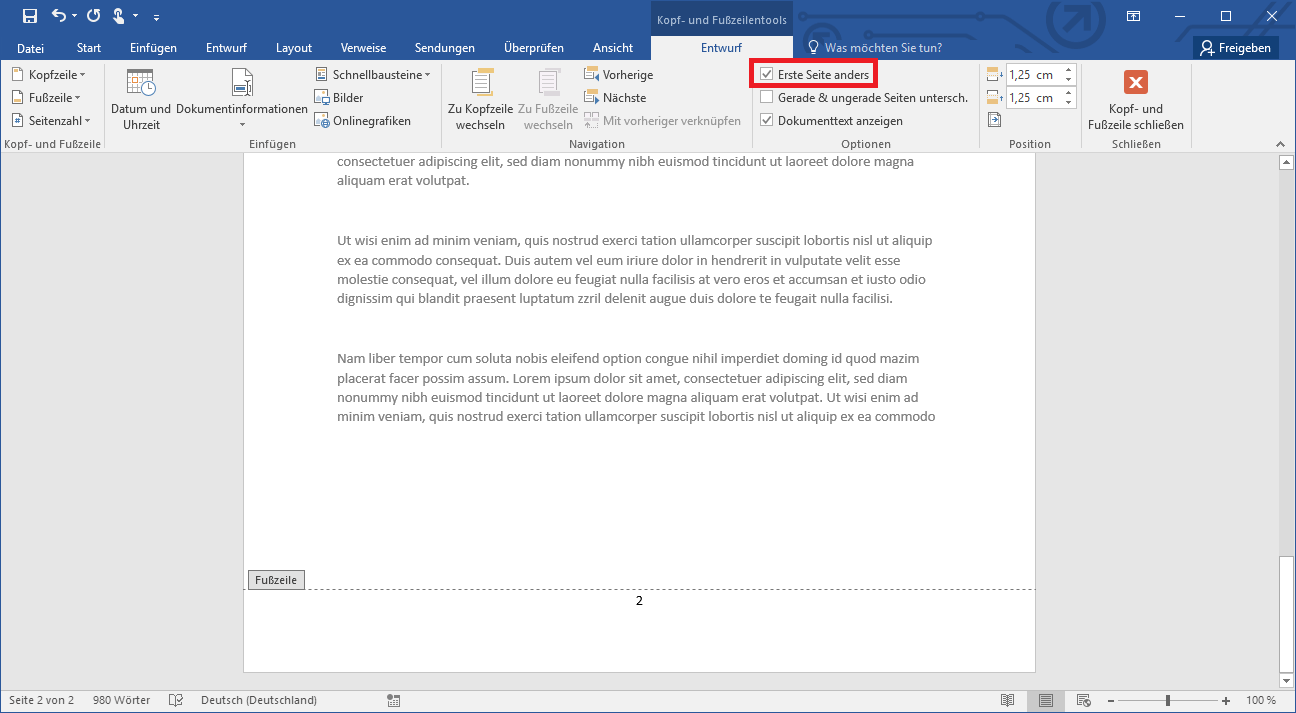This screenshot has width=1296, height=713.
Task: Open the Fußzeile dropdown in the ribbon
Action: (47, 98)
